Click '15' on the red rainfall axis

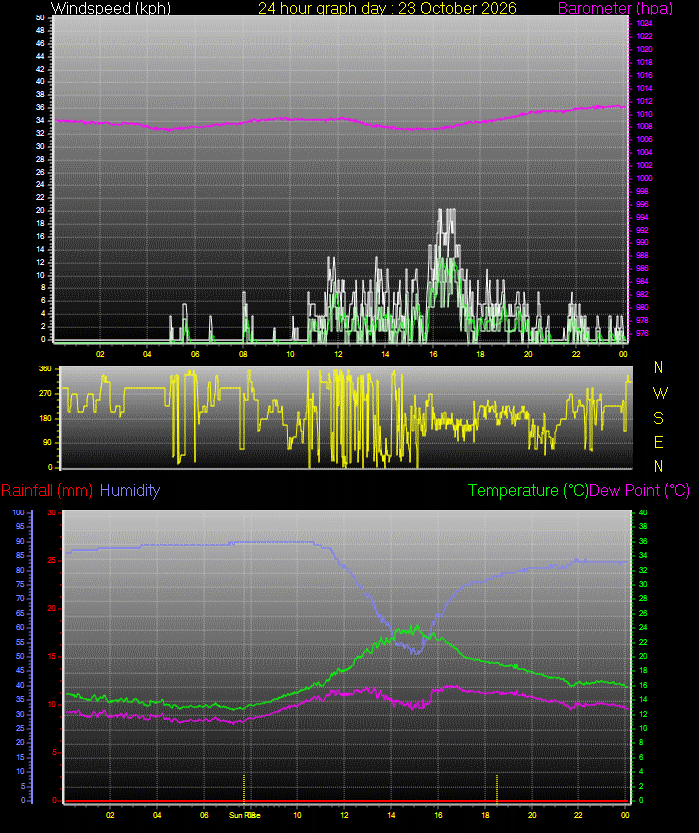(52, 657)
